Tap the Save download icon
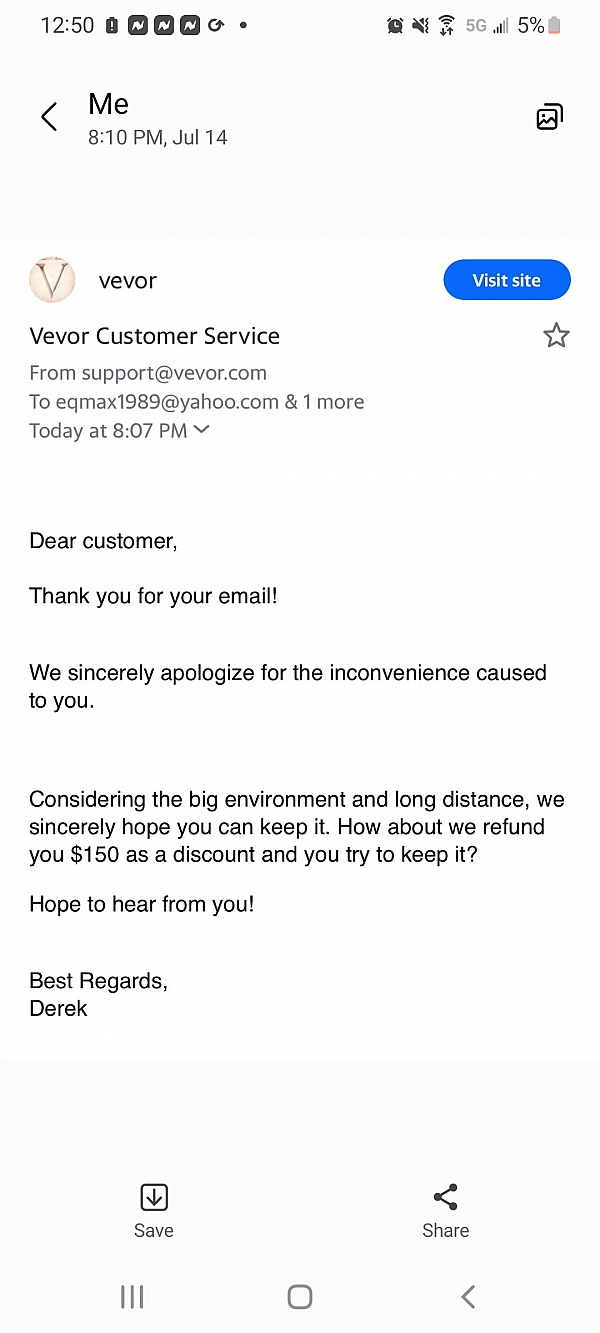The image size is (600, 1333). 154,1197
